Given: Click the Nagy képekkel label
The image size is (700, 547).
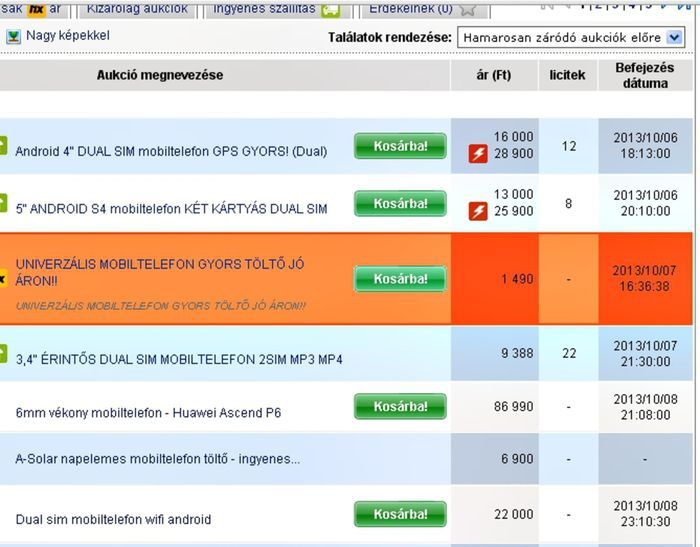Looking at the screenshot, I should point(68,36).
